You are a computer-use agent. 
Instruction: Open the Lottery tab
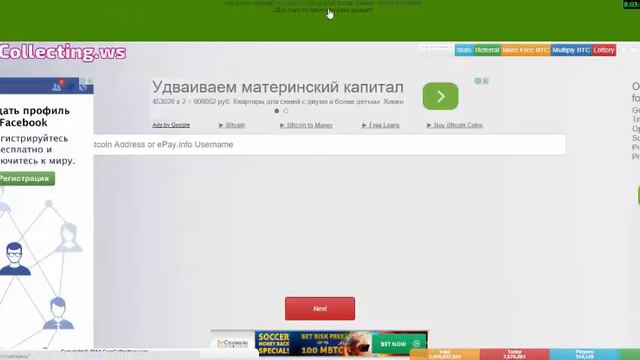point(604,50)
